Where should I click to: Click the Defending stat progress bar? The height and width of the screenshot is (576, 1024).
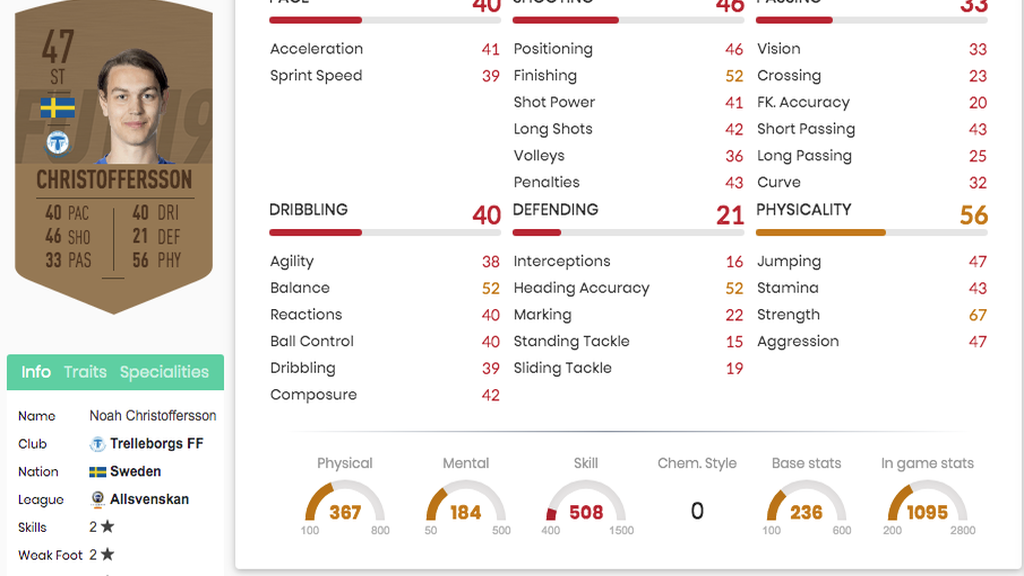(628, 232)
